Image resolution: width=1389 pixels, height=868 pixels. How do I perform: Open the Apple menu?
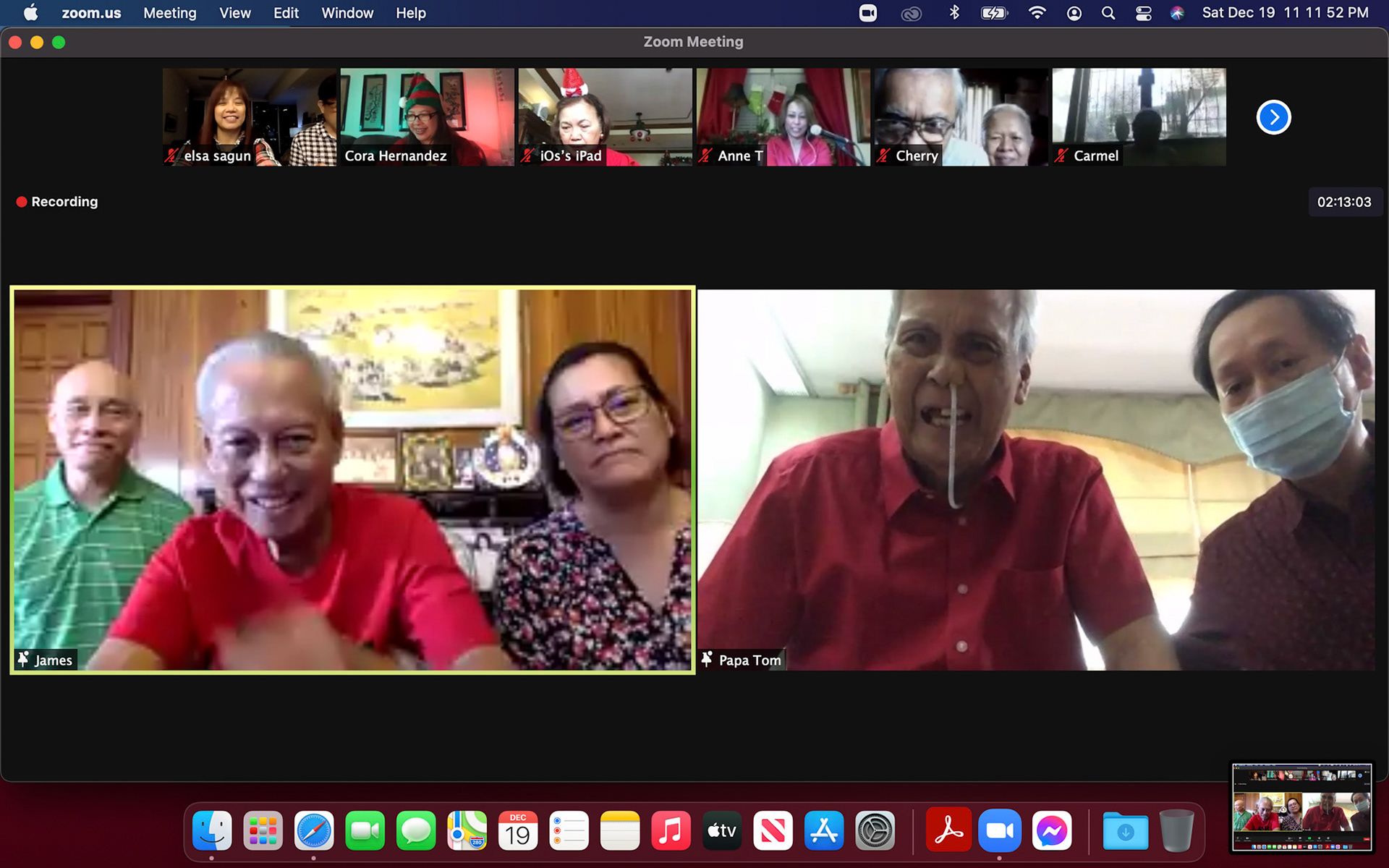pos(30,13)
